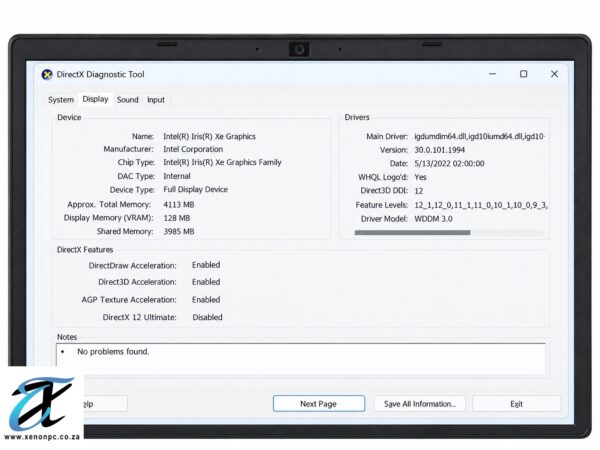The height and width of the screenshot is (450, 600).
Task: Click Main Driver value igdumdim64.dll
Action: click(x=479, y=137)
